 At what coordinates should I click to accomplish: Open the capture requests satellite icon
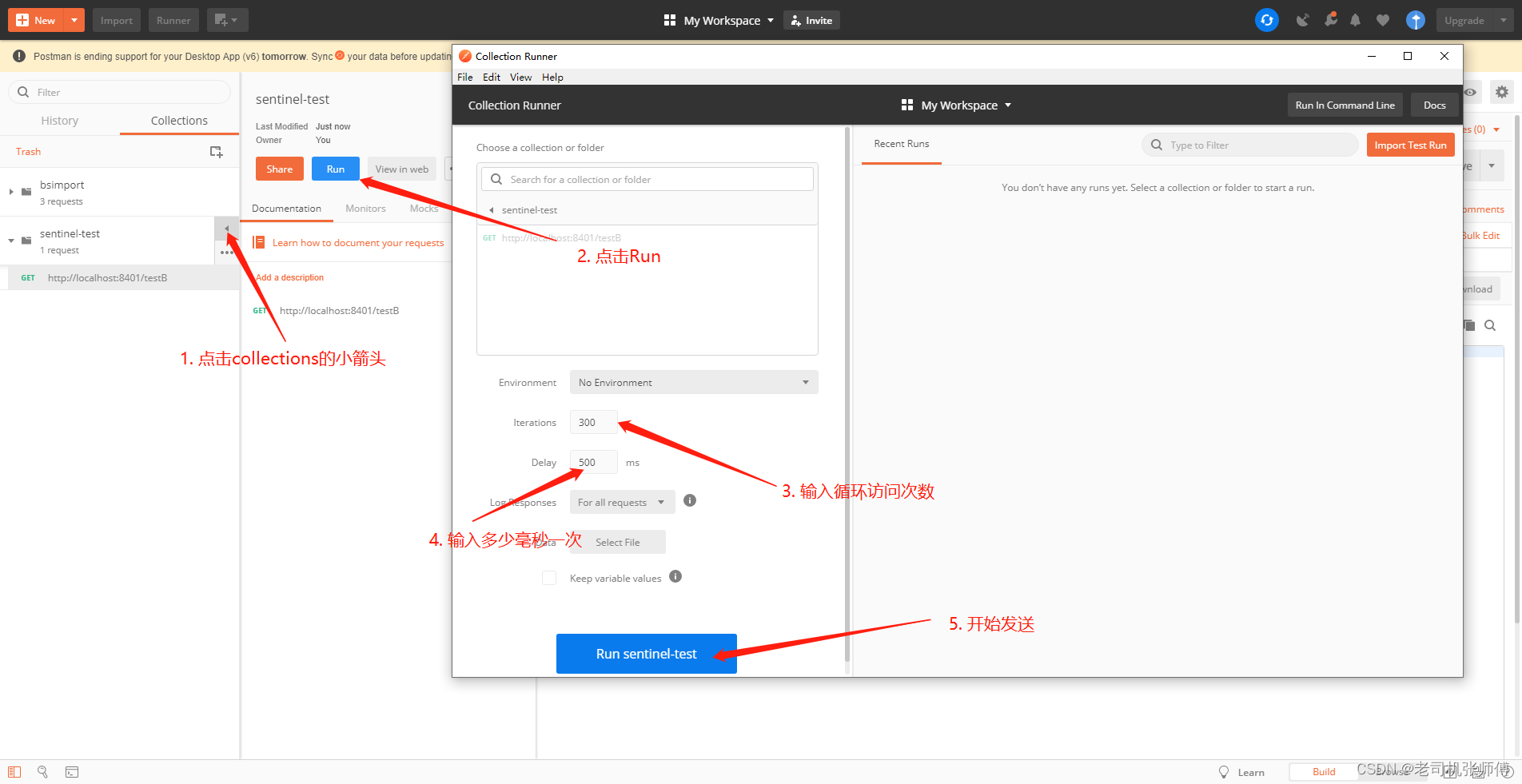pos(1303,20)
